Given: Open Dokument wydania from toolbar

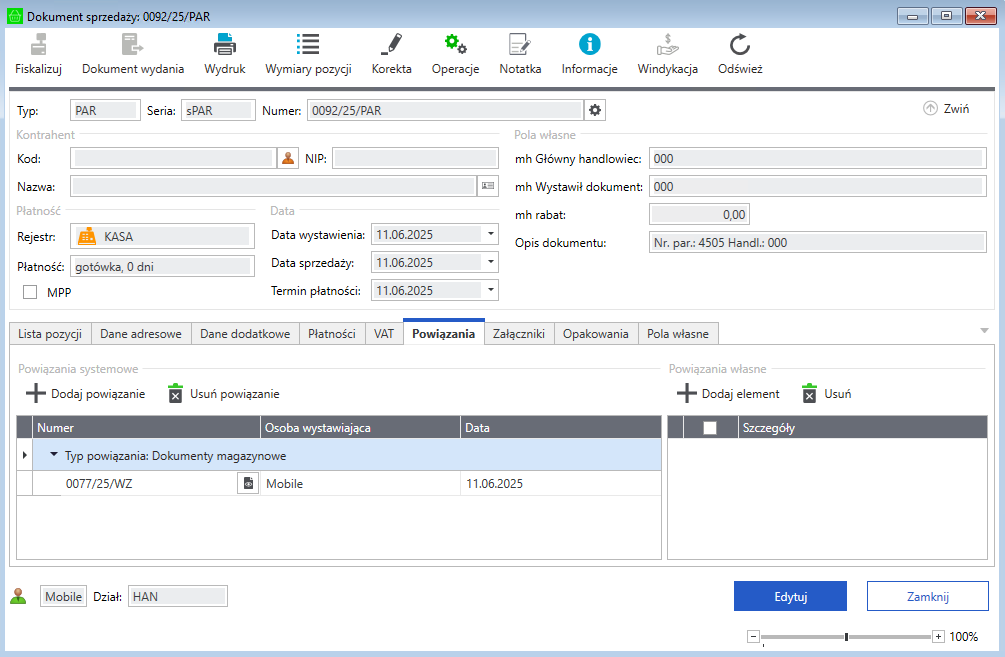Looking at the screenshot, I should [132, 45].
